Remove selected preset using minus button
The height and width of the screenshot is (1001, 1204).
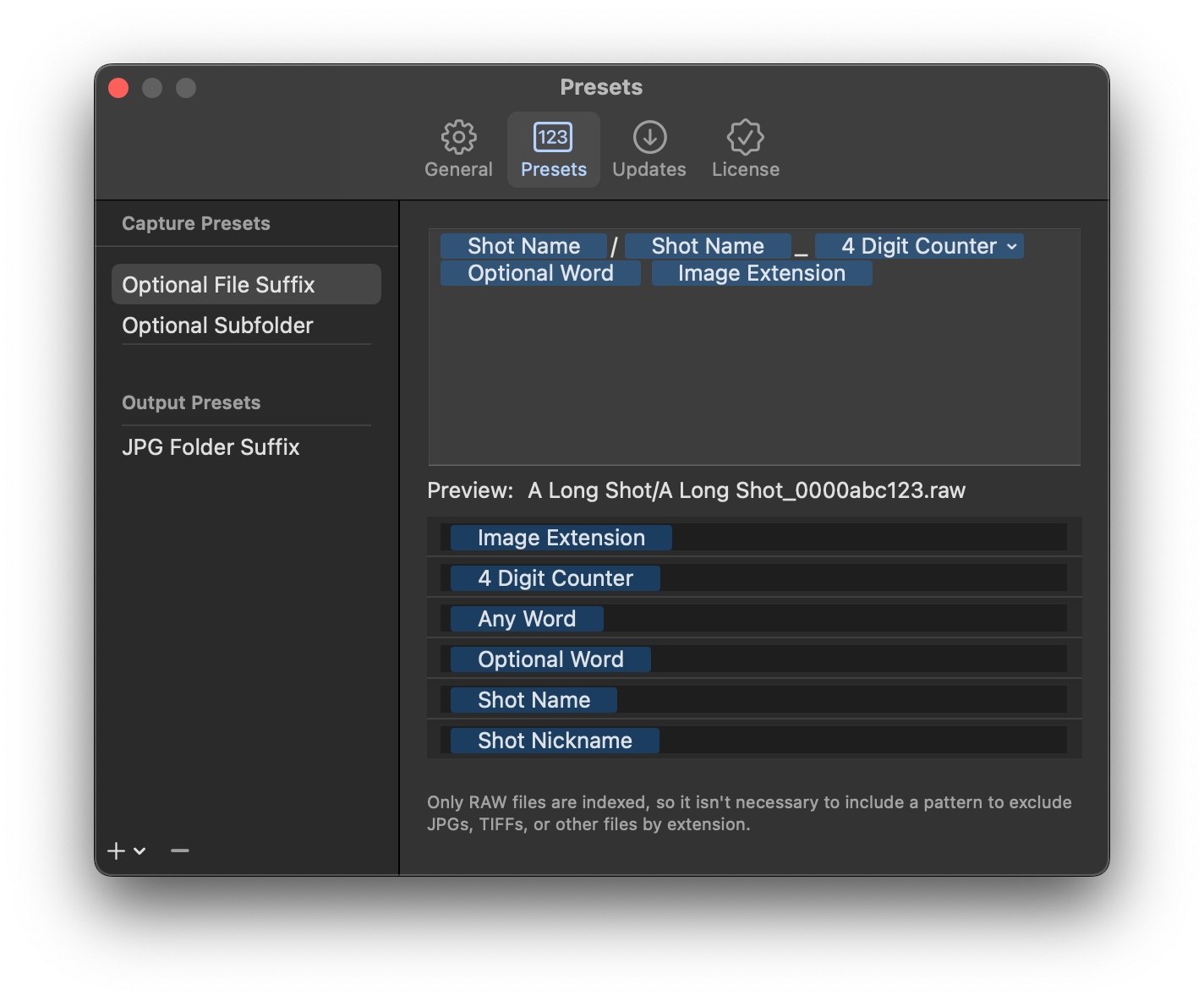coord(179,851)
